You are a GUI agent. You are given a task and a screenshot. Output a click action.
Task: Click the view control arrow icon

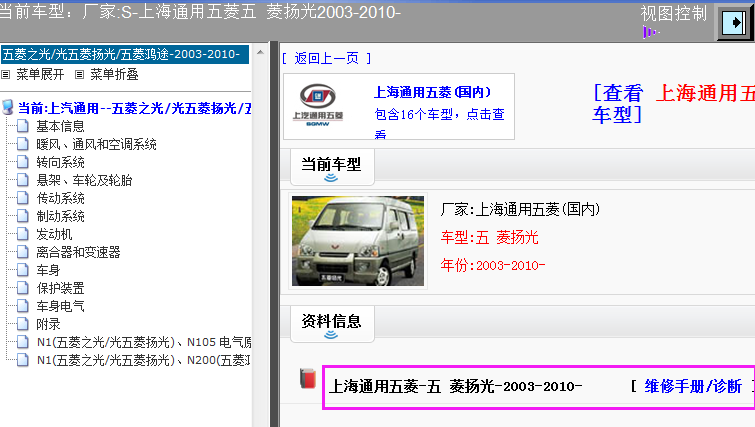[x=735, y=23]
